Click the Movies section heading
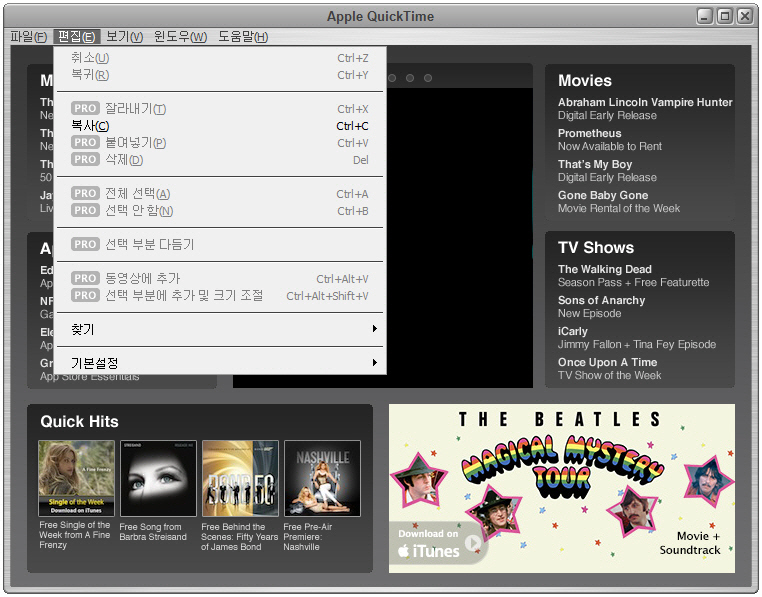Image resolution: width=762 pixels, height=597 pixels. coord(585,81)
